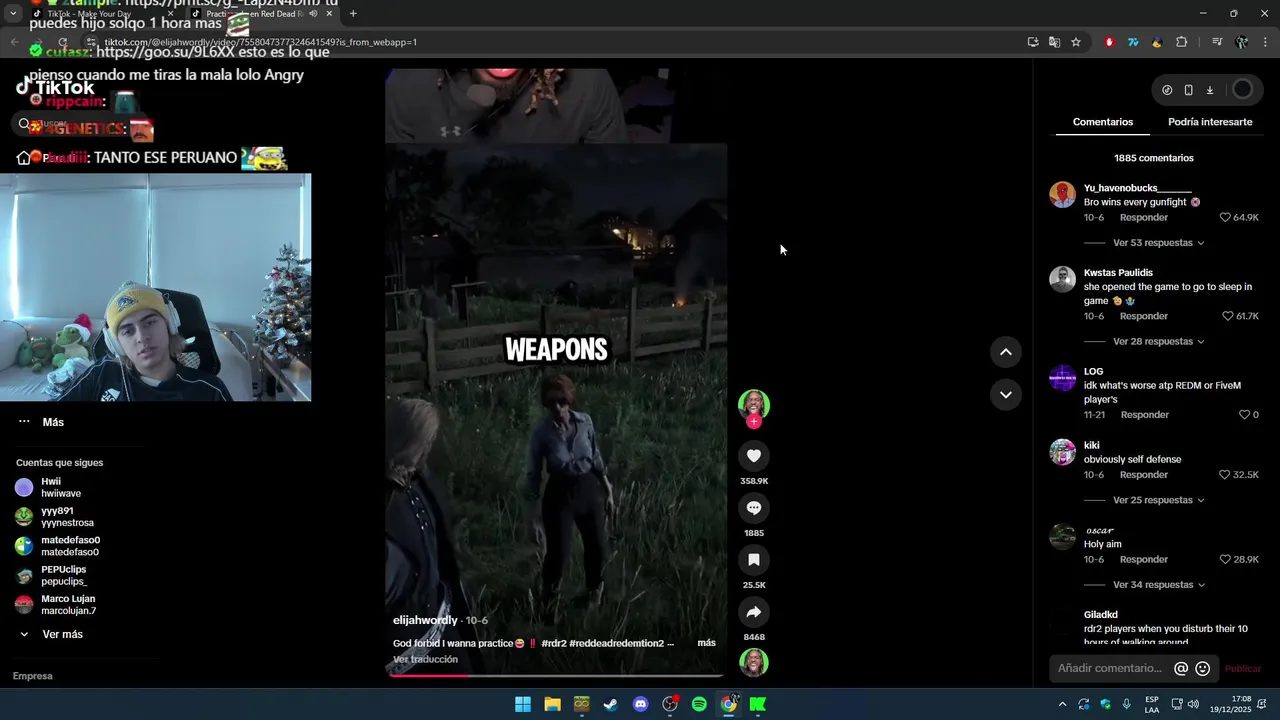
Task: Expand 25 replies under kiki's comment
Action: coord(1158,500)
